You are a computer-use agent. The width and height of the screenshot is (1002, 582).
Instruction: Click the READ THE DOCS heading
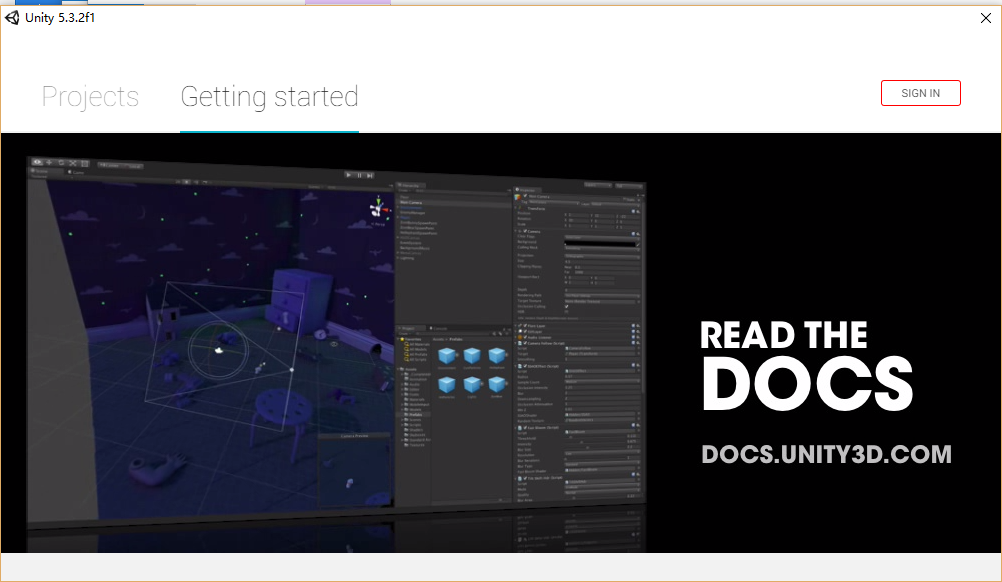point(806,366)
